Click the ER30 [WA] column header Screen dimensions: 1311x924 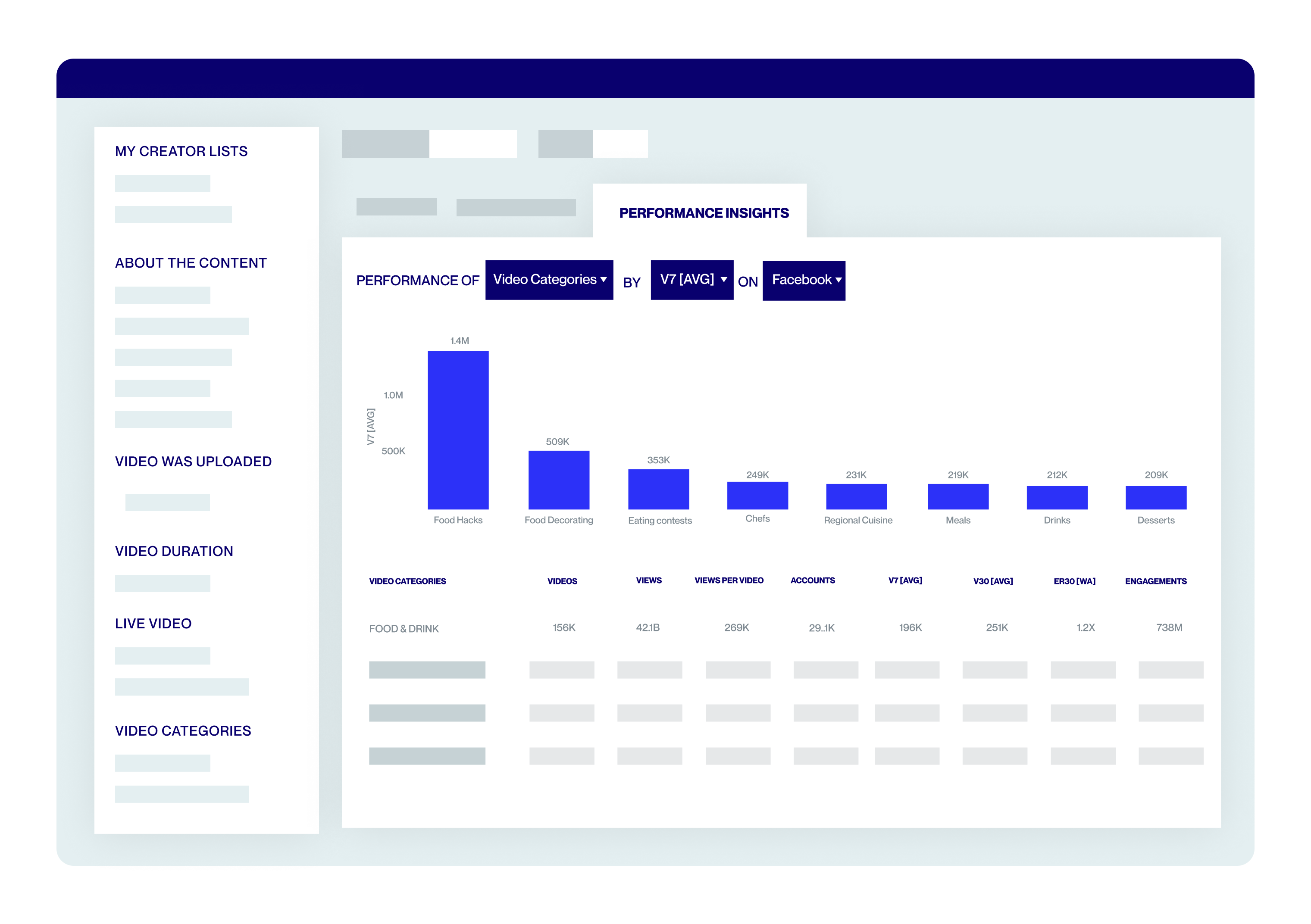1074,581
